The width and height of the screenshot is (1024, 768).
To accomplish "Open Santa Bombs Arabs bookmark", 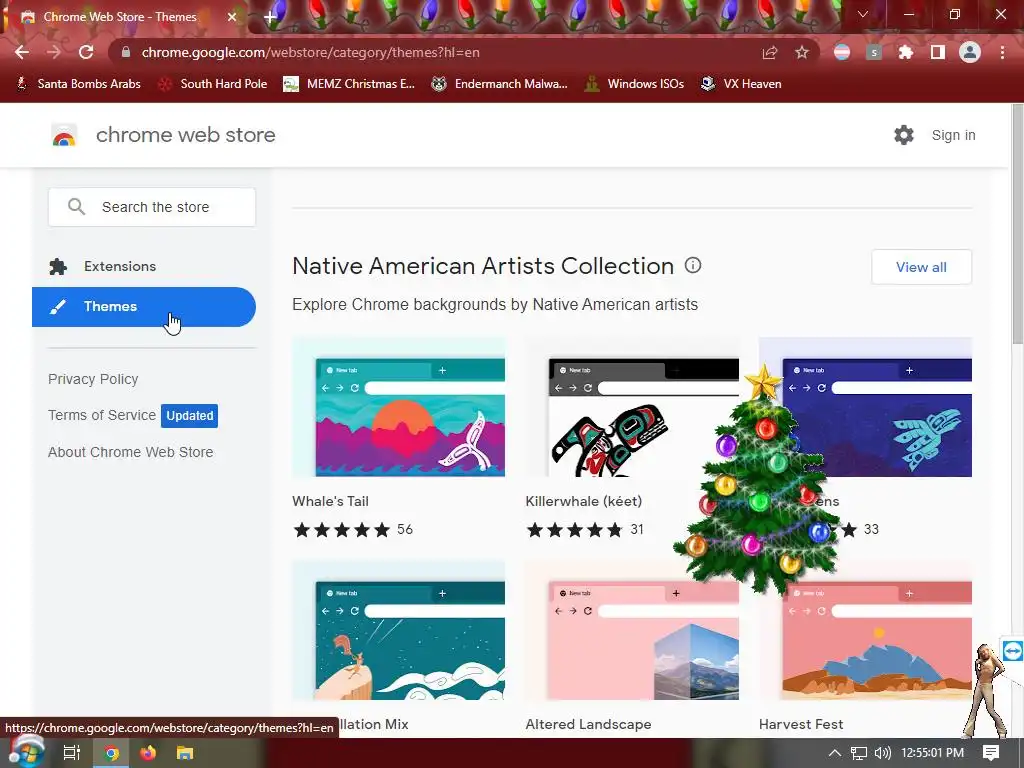I will [78, 84].
